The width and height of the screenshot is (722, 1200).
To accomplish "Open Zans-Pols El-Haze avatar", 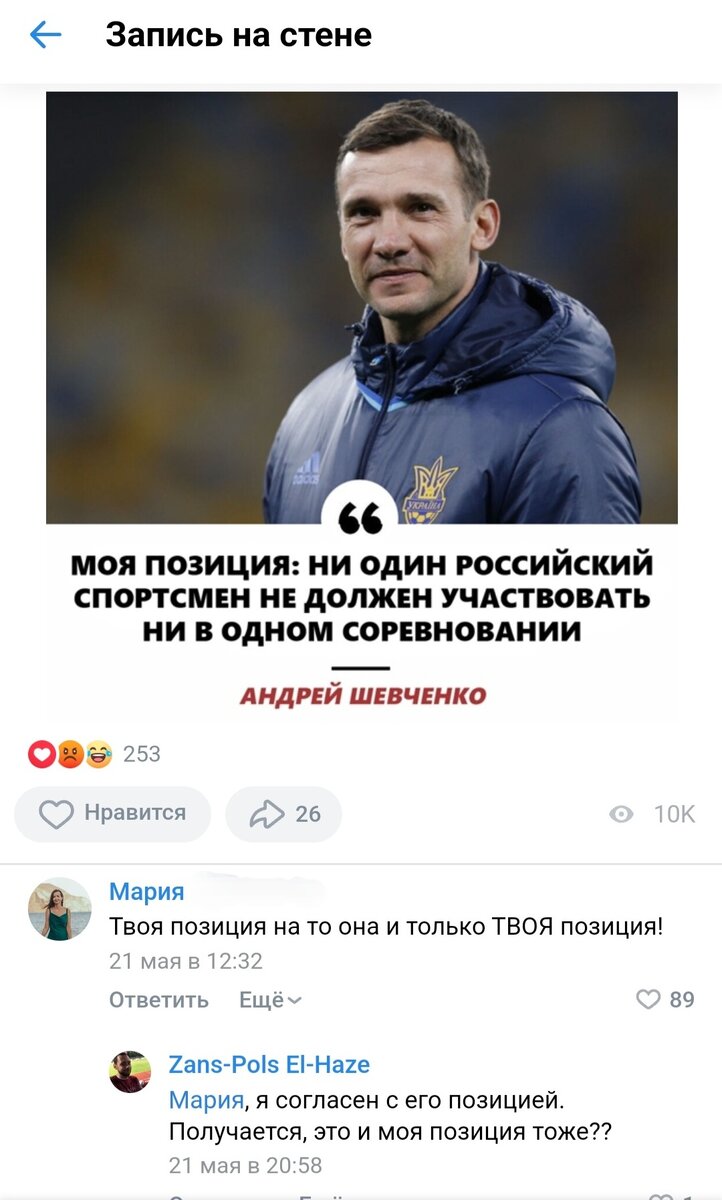I will 130,1072.
